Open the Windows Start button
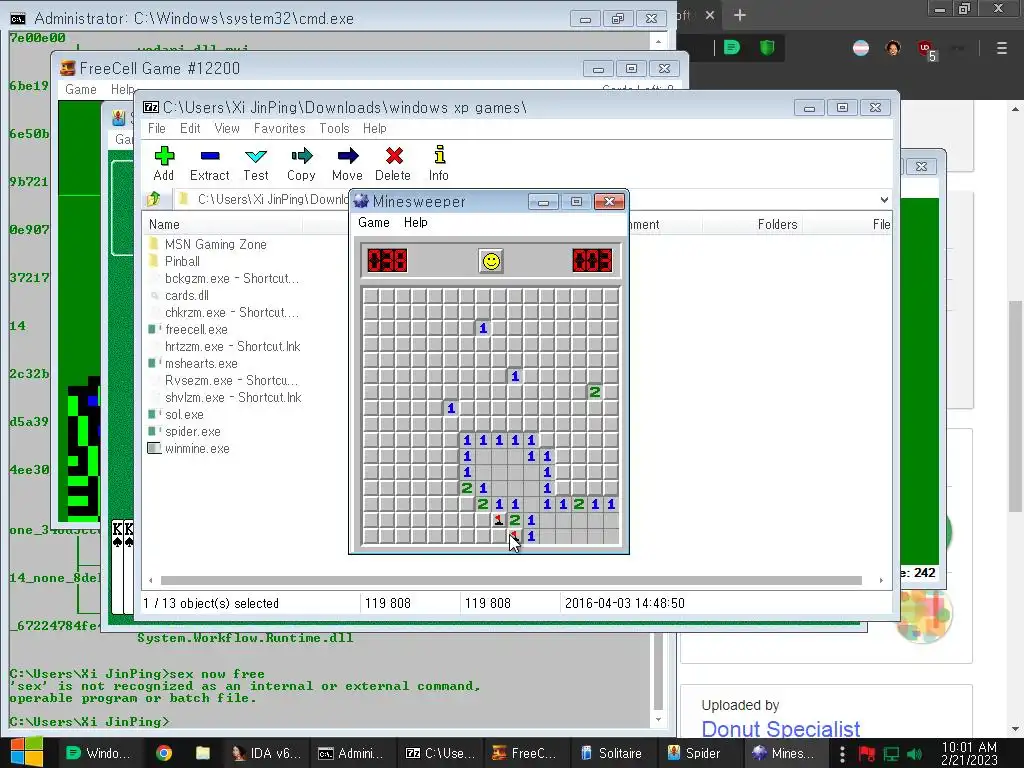 (x=27, y=752)
